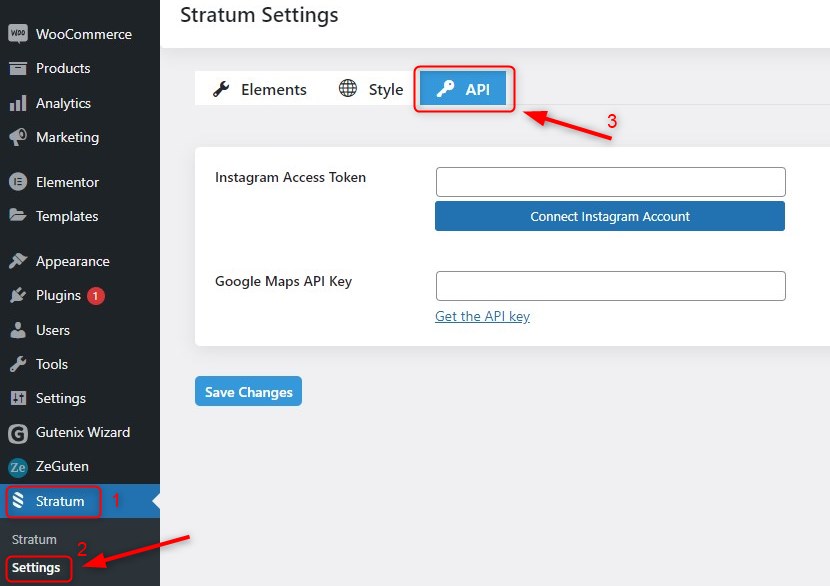830x586 pixels.
Task: Click Connect Instagram Account button
Action: coord(610,216)
